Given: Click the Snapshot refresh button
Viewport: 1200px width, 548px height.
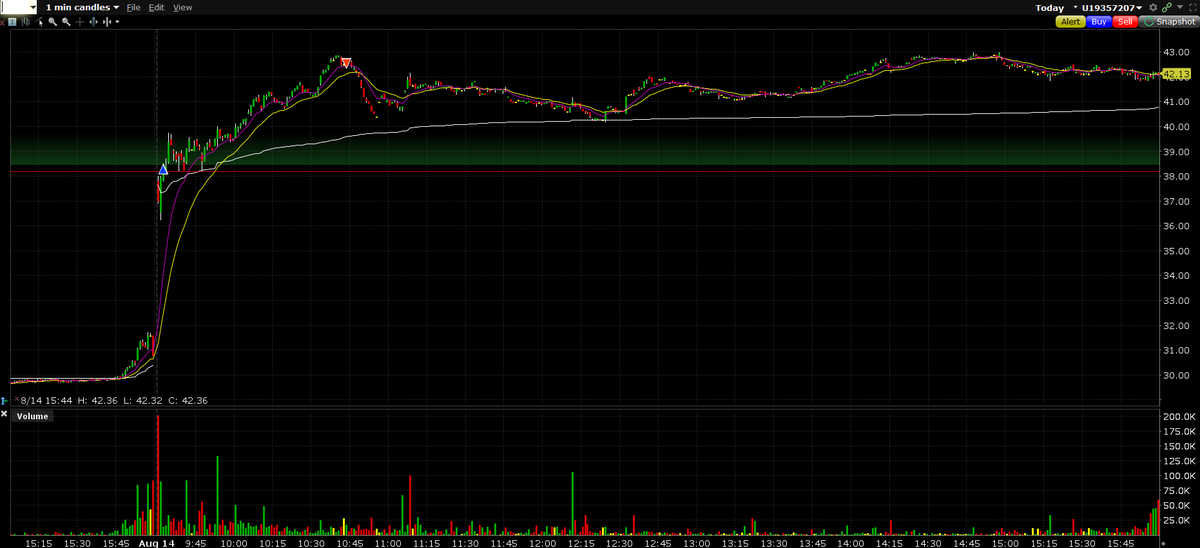Looking at the screenshot, I should tap(1169, 21).
